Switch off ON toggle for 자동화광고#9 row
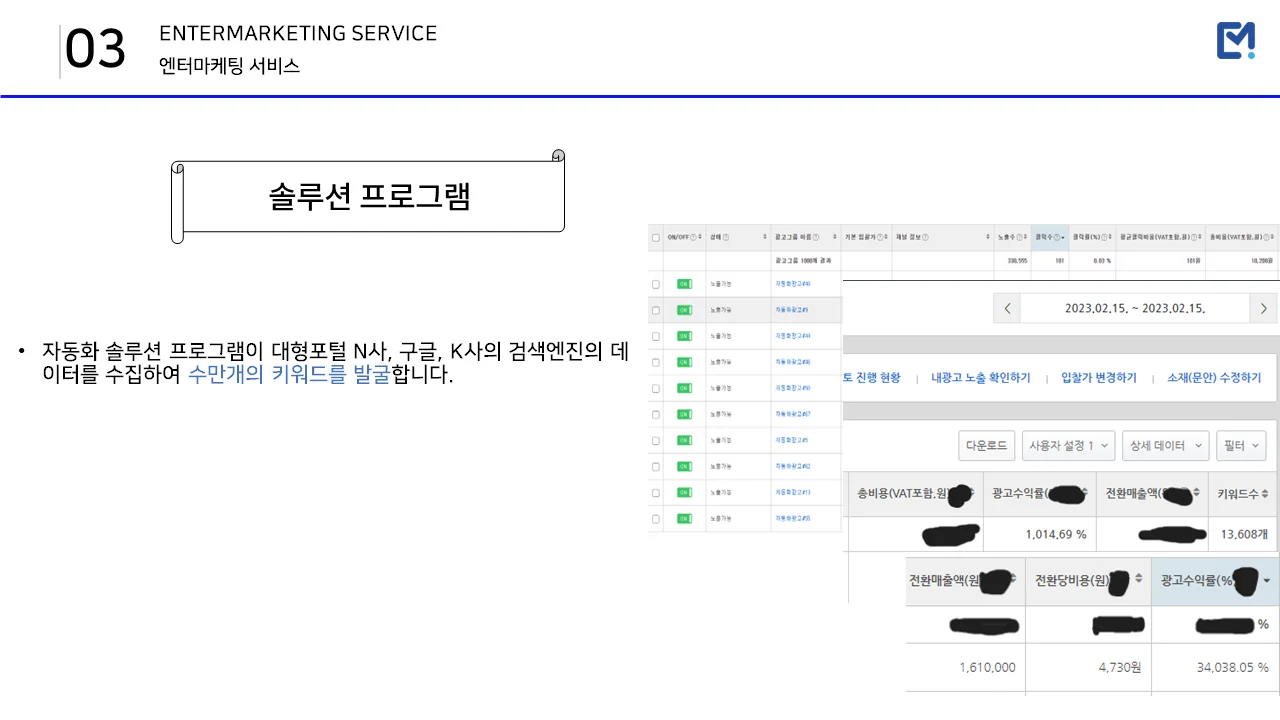This screenshot has width=1280, height=720. (x=685, y=310)
